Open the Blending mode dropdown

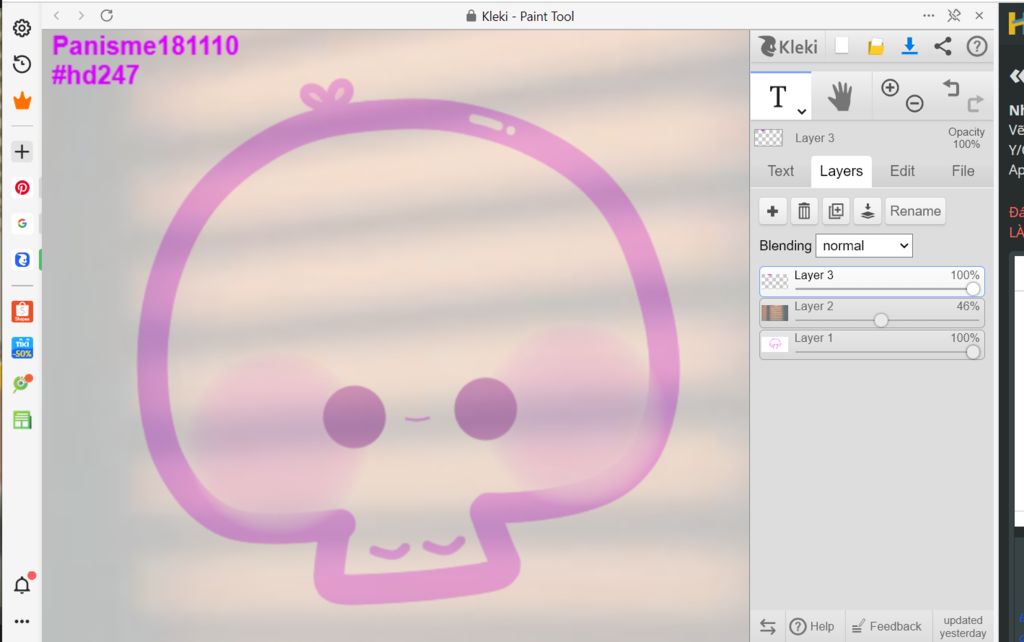click(x=864, y=246)
